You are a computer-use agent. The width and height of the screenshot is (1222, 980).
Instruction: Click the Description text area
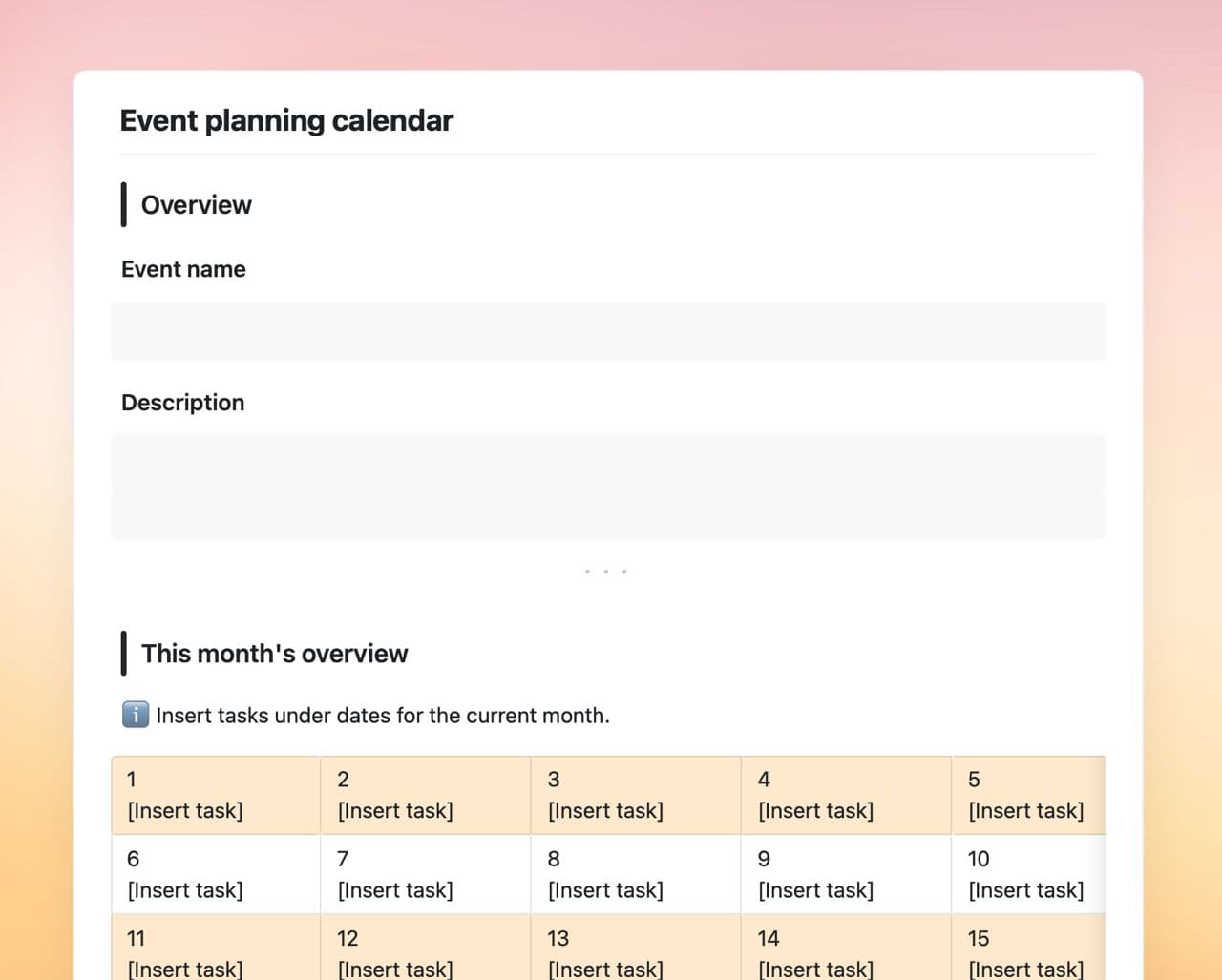click(608, 487)
